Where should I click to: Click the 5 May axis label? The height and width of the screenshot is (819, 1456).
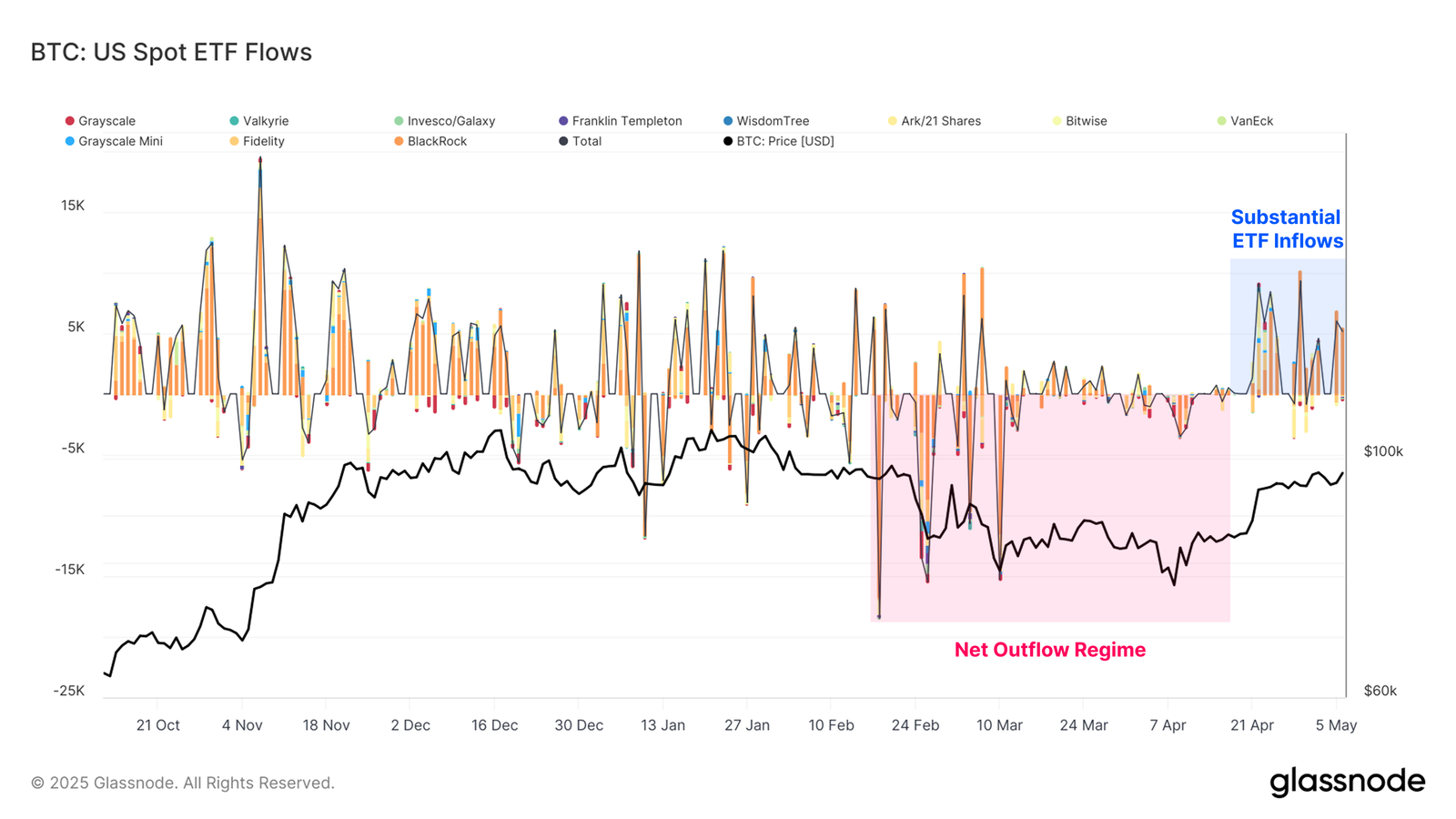1336,725
